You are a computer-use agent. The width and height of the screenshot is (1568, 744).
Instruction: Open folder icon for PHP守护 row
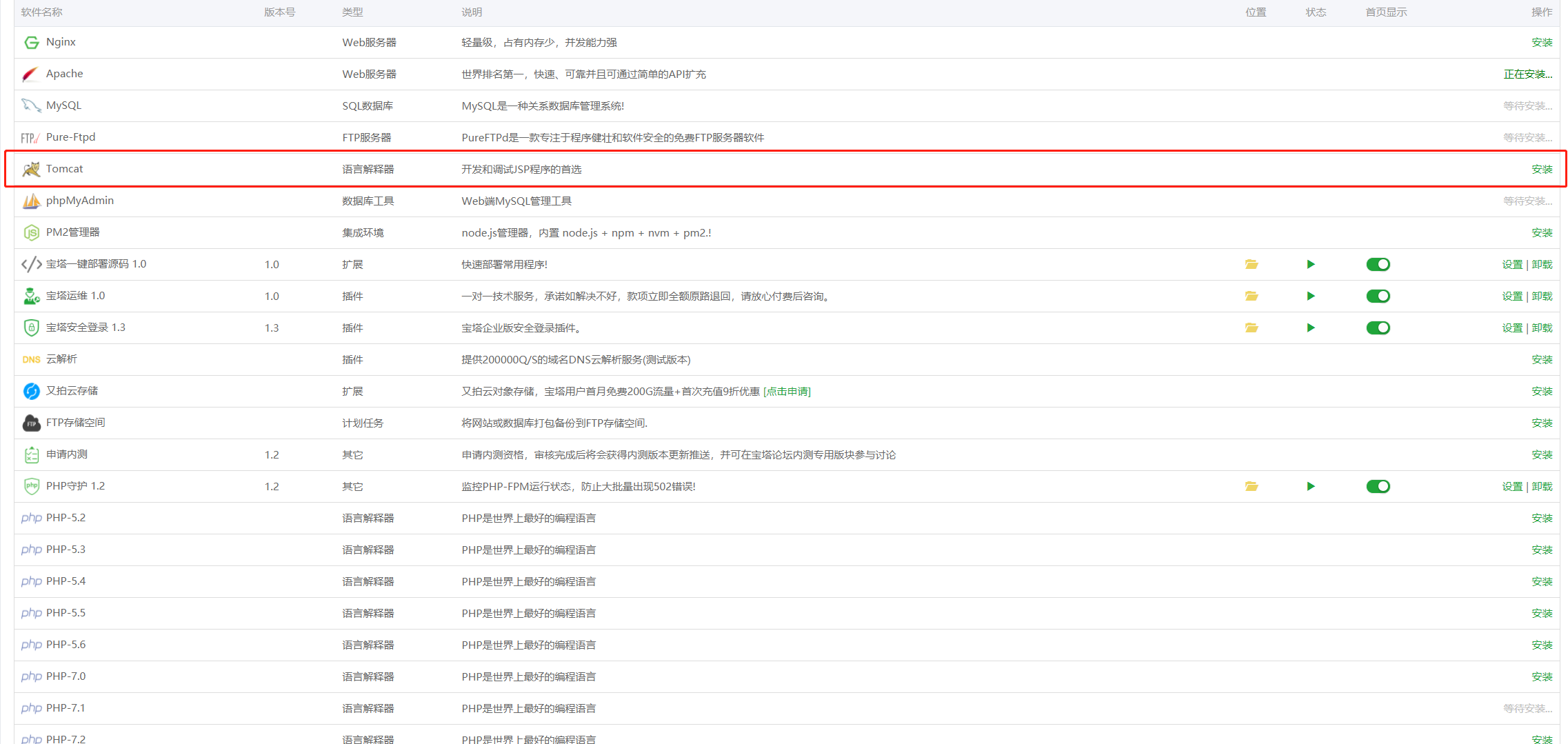point(1252,487)
